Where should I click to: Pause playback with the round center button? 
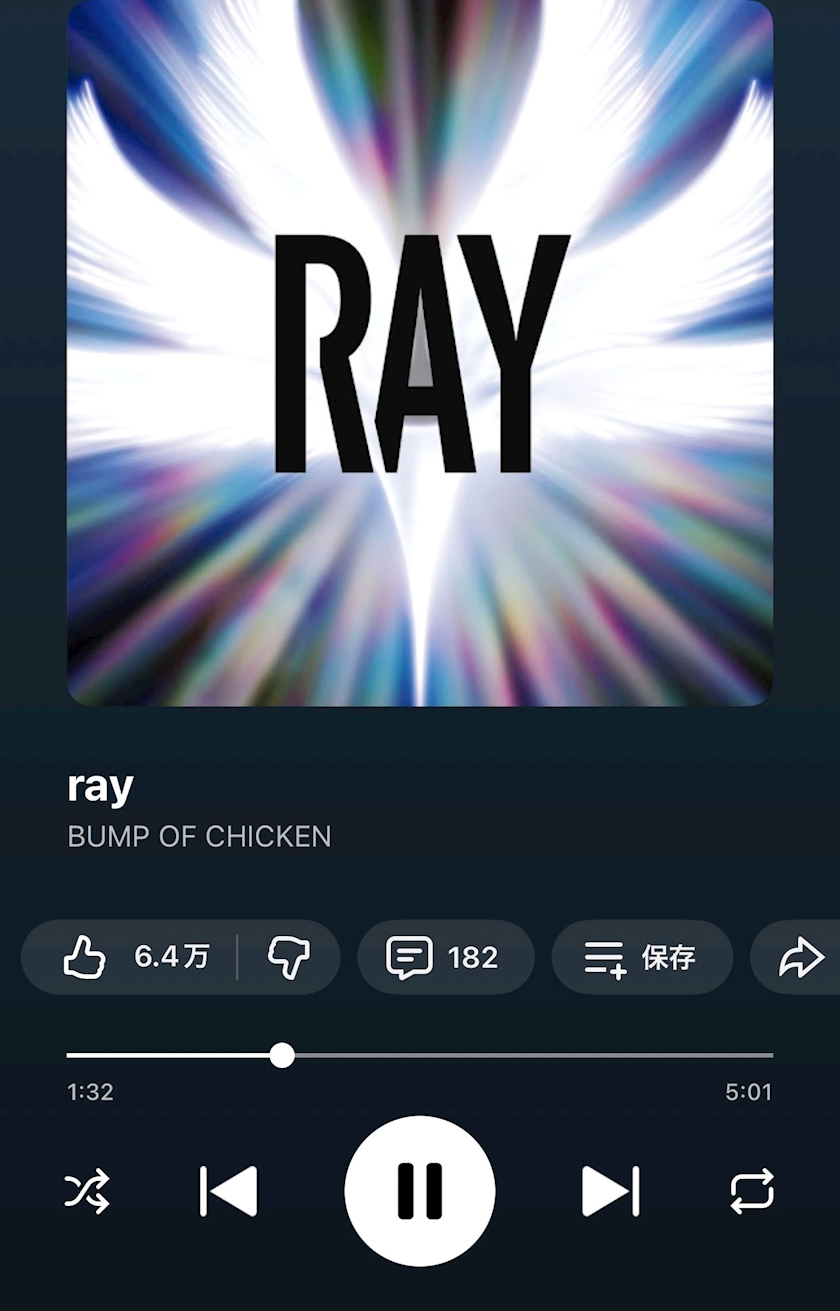click(x=420, y=1191)
